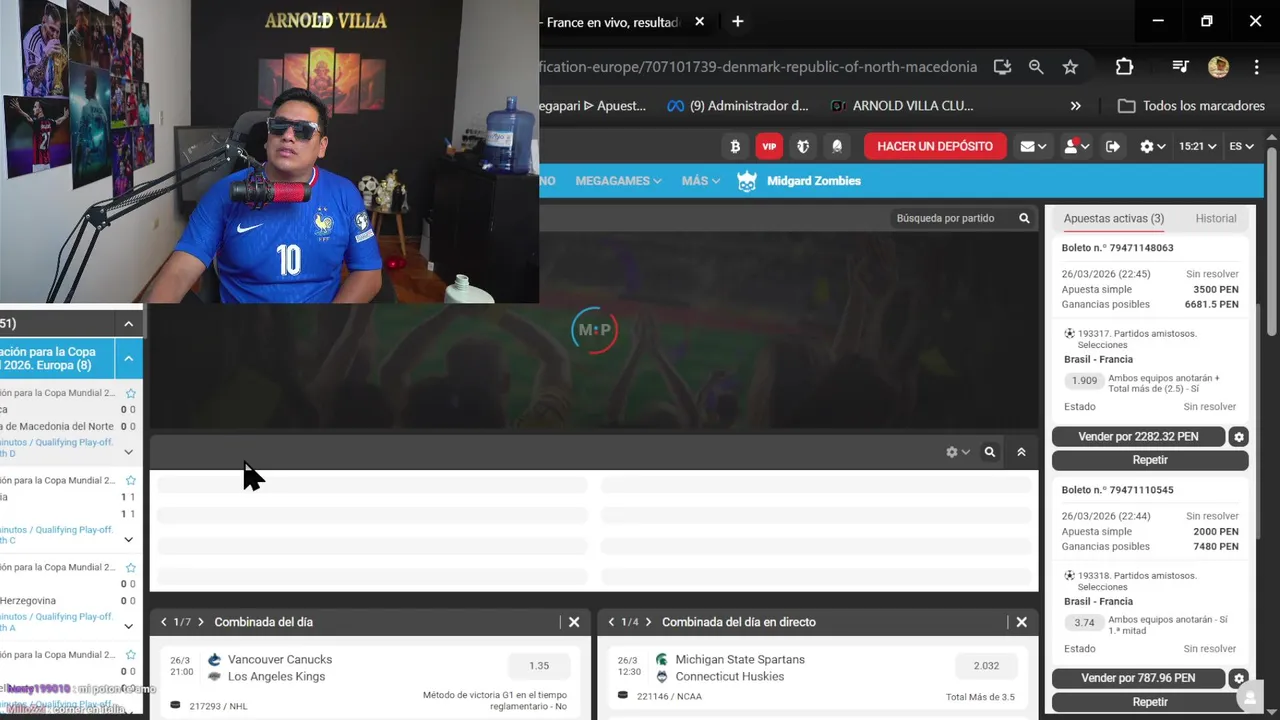1280x720 pixels.
Task: Click Vender por 2282.32 PEN button
Action: click(1138, 437)
